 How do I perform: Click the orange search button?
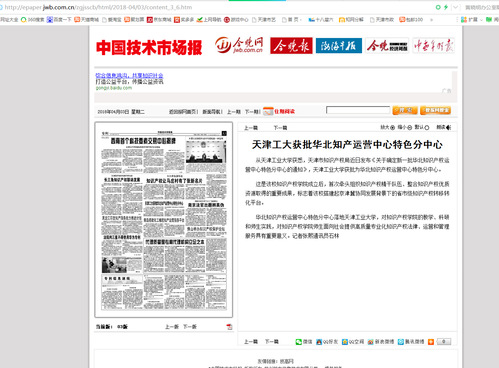coord(405,110)
